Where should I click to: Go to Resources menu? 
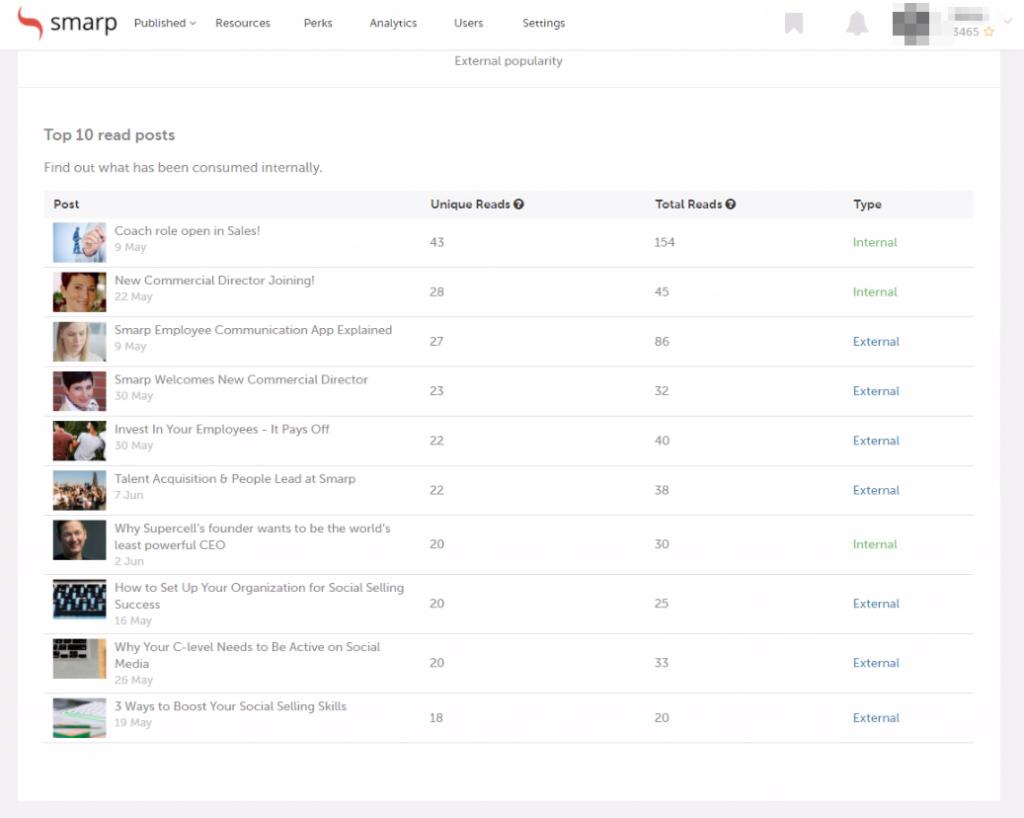point(243,23)
